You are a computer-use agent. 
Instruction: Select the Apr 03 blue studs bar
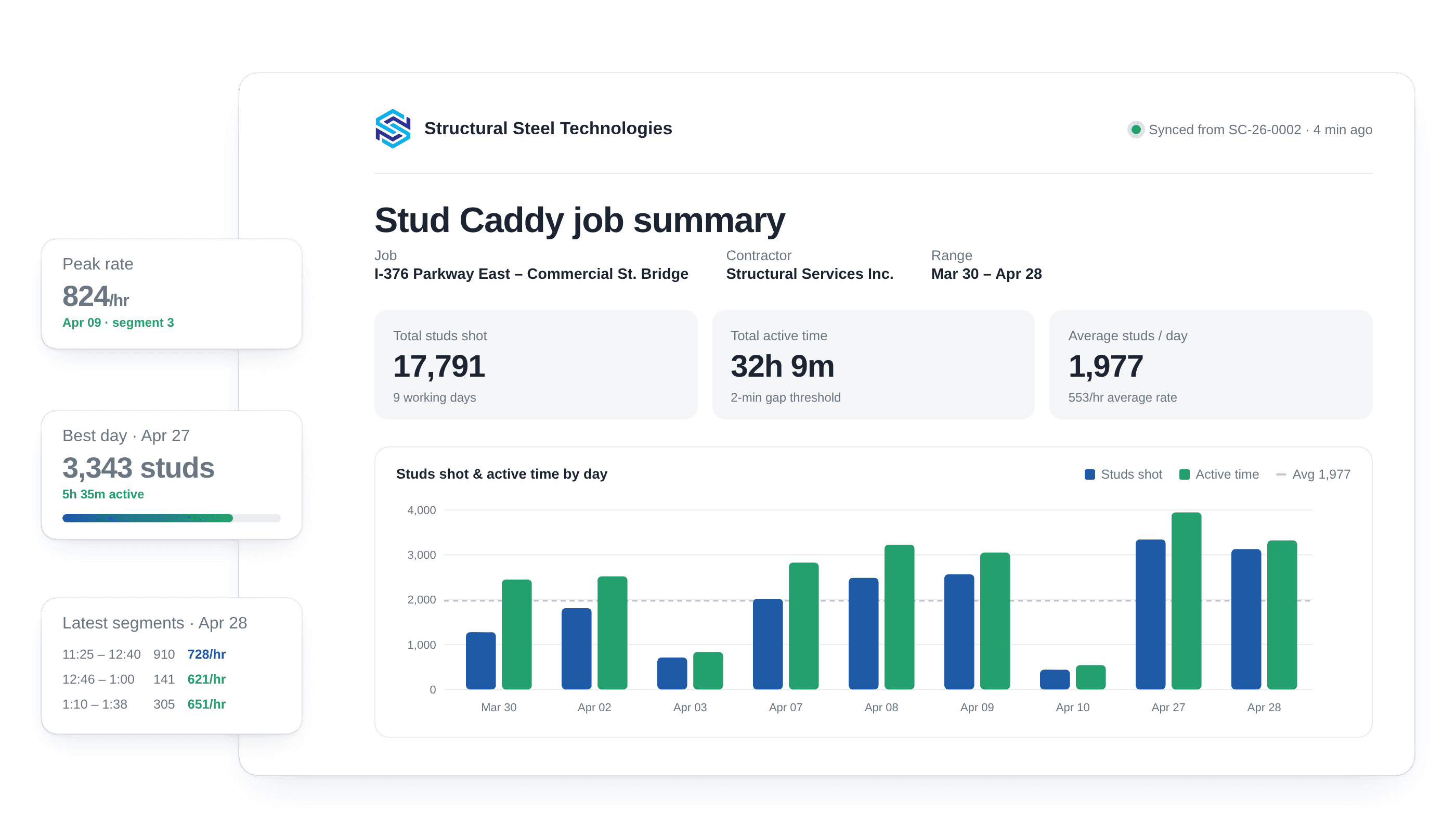tap(672, 673)
